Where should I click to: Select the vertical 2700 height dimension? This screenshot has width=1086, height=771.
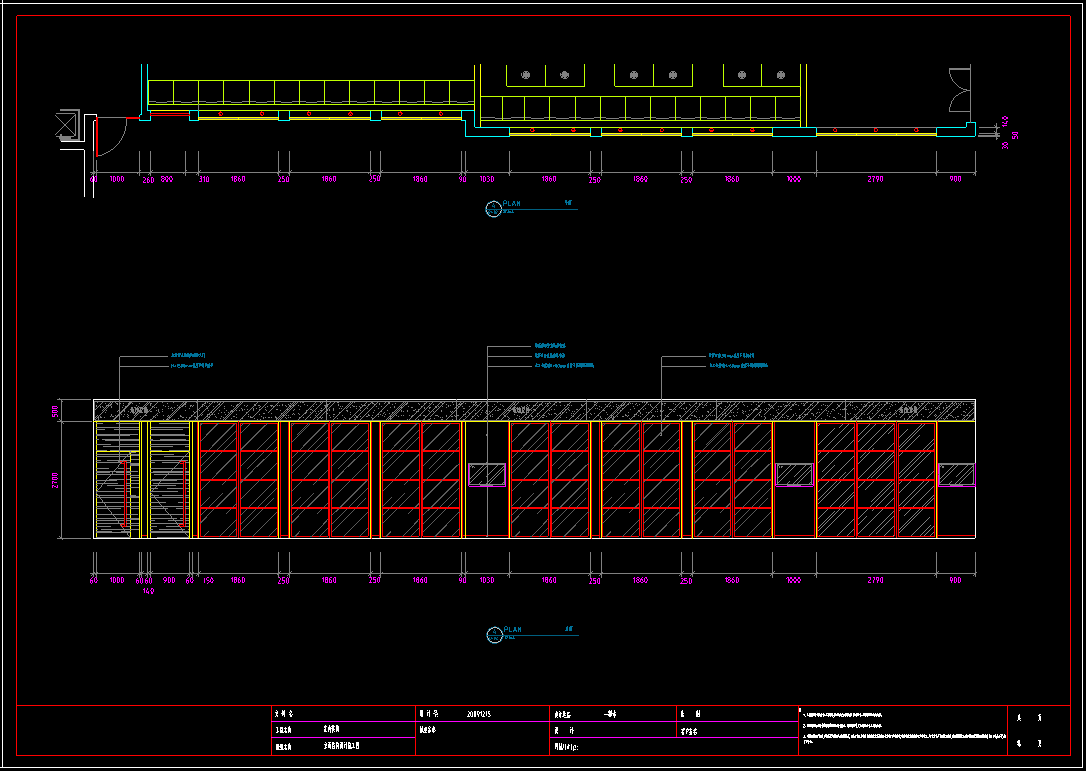tap(56, 480)
